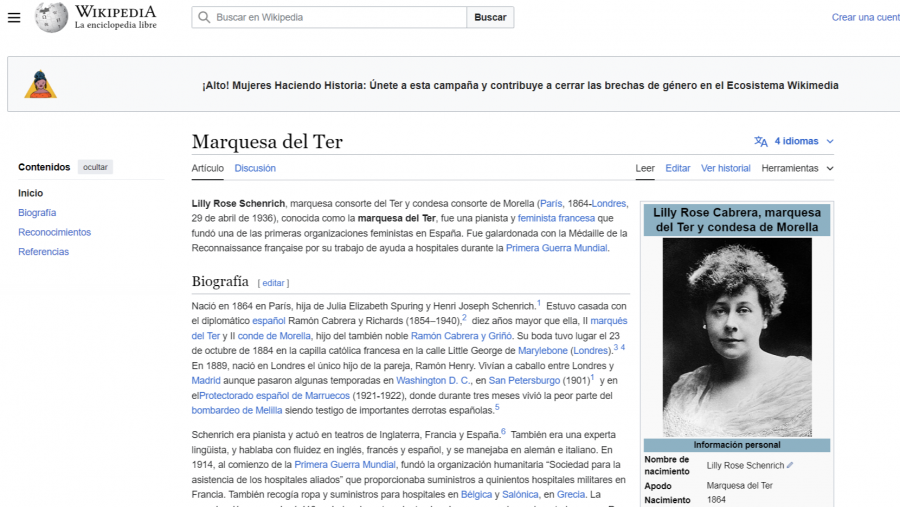Click the editar link beside Biografía heading
Screen dimensions: 900x507
coord(273,283)
